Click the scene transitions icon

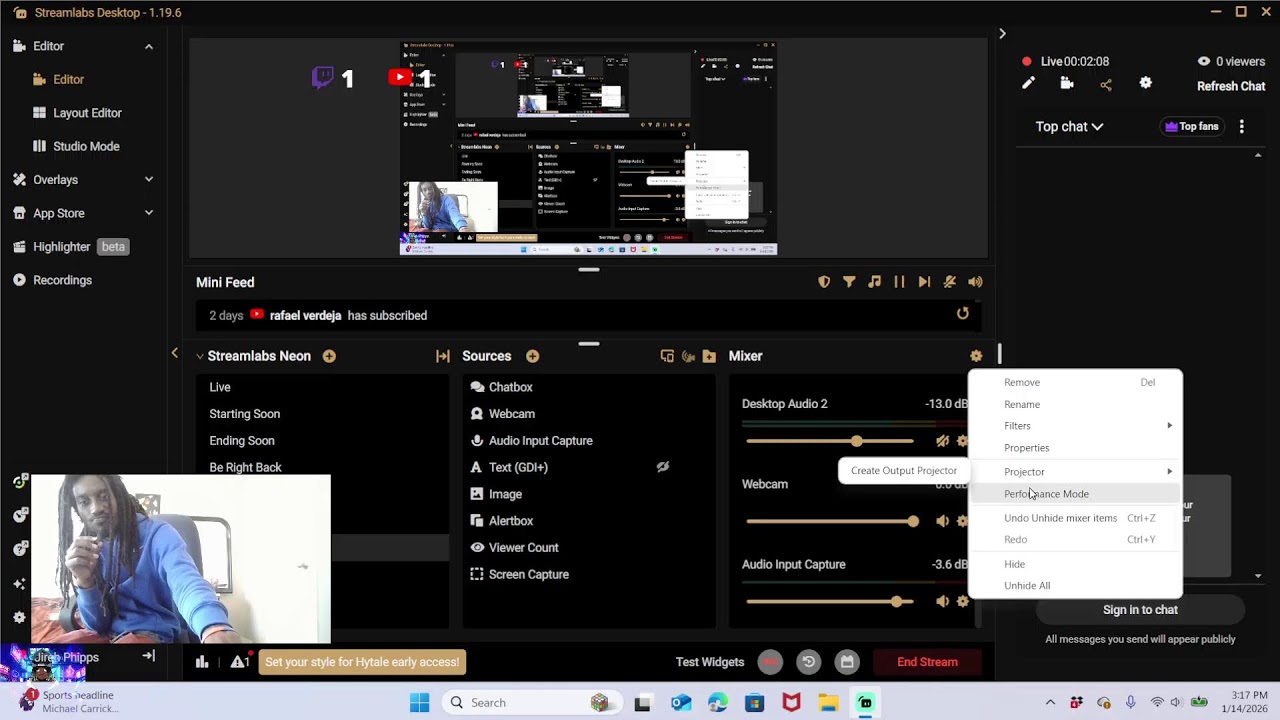point(443,356)
